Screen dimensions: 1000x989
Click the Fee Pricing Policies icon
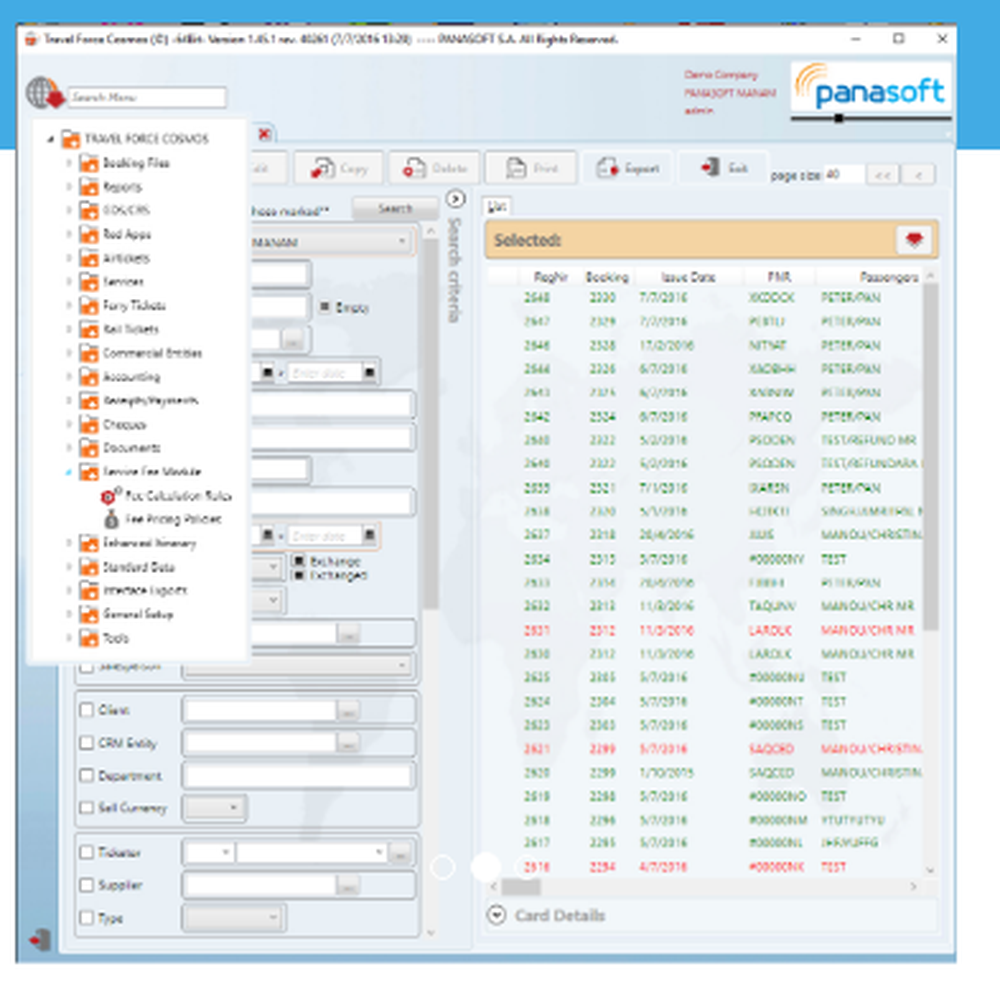[110, 518]
